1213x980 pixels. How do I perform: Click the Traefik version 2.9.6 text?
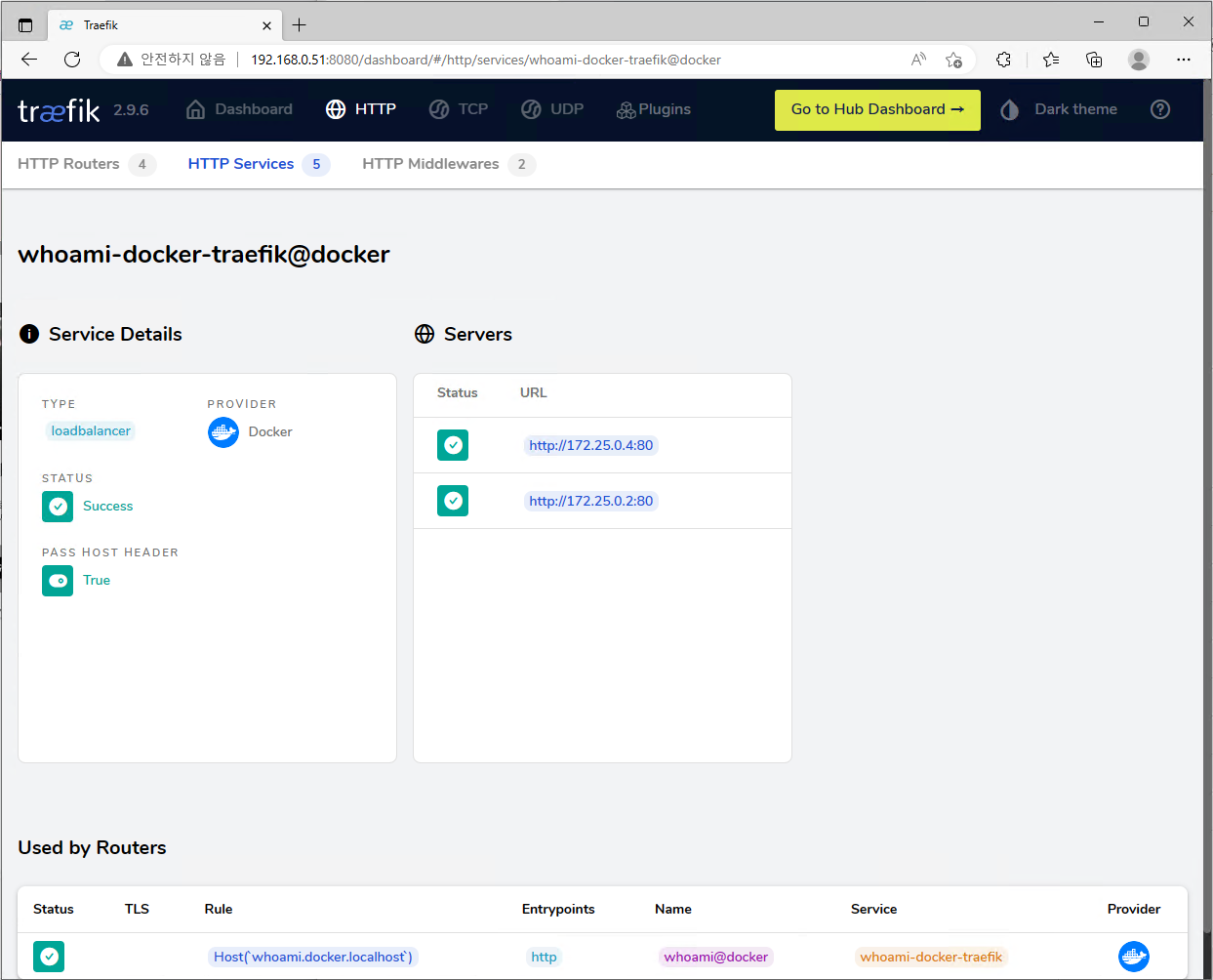[131, 110]
